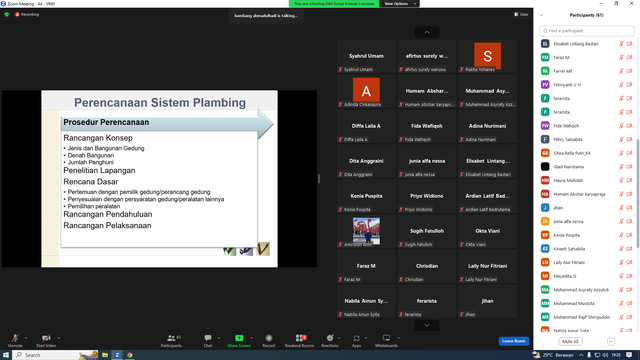
Task: Click the View layout button
Action: [521, 14]
